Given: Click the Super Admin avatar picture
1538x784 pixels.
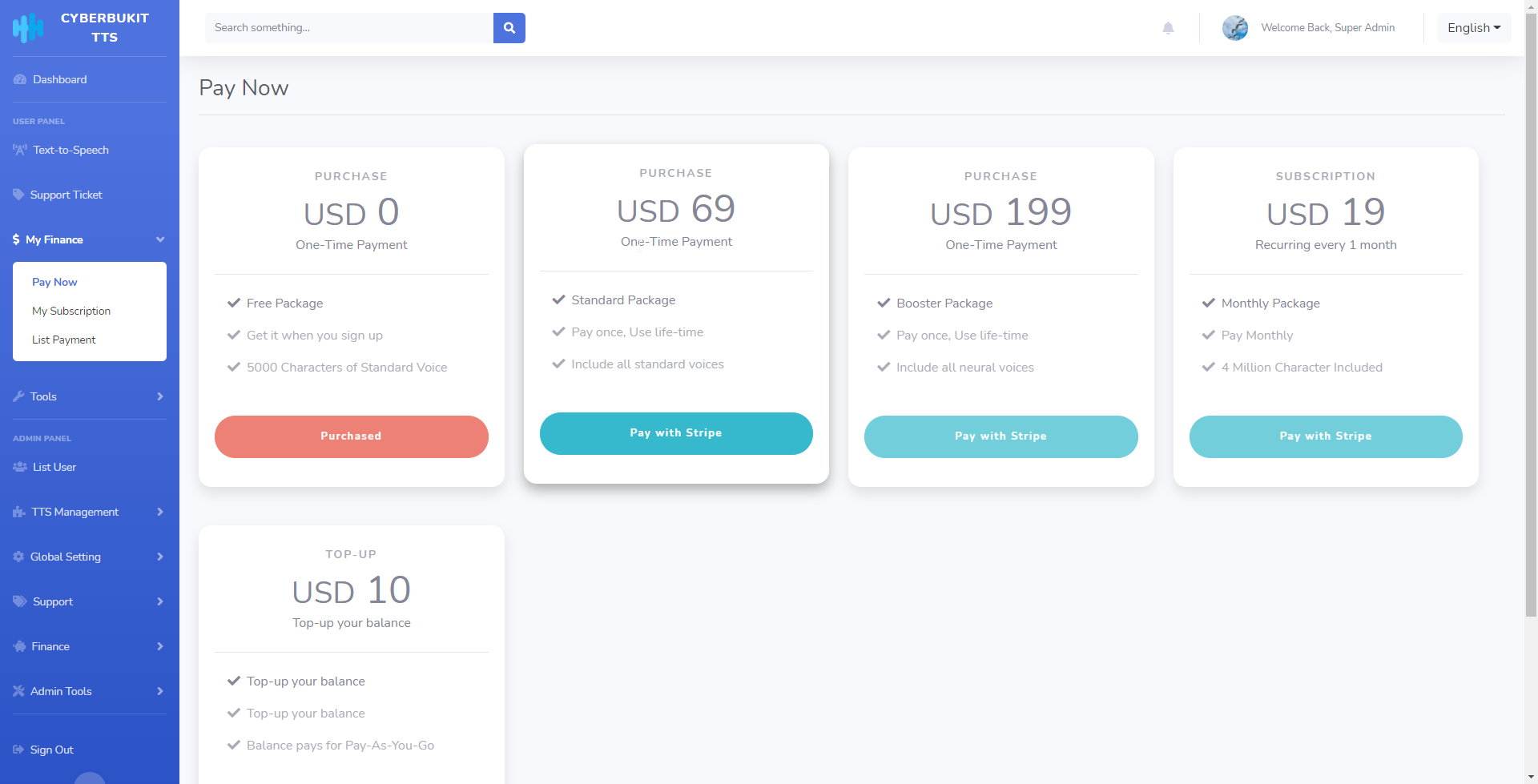Looking at the screenshot, I should tap(1234, 28).
